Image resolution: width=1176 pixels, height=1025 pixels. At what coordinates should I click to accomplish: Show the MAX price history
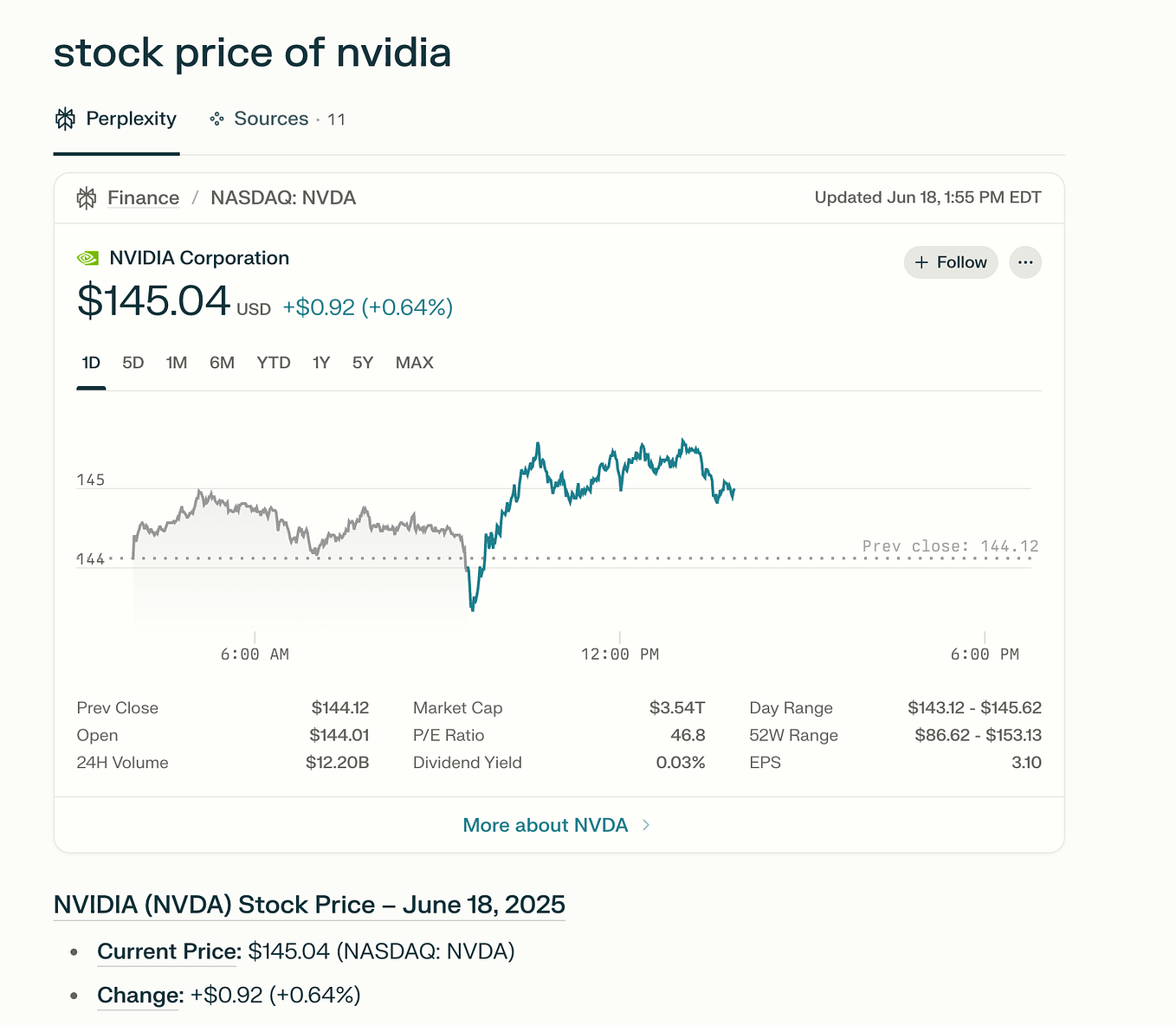pos(414,363)
